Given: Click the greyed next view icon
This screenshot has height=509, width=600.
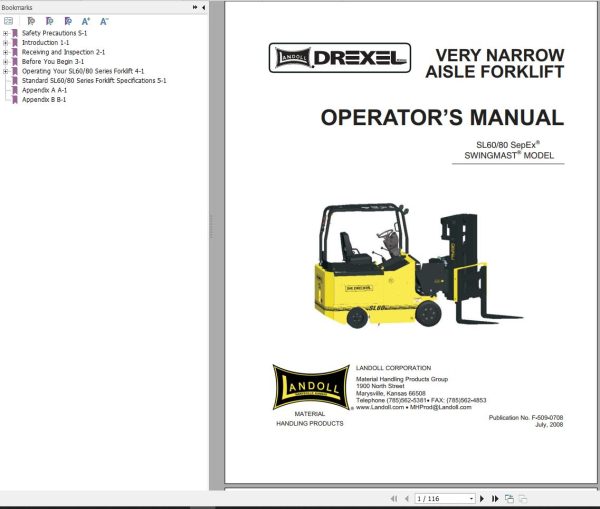Looking at the screenshot, I should pyautogui.click(x=523, y=499).
